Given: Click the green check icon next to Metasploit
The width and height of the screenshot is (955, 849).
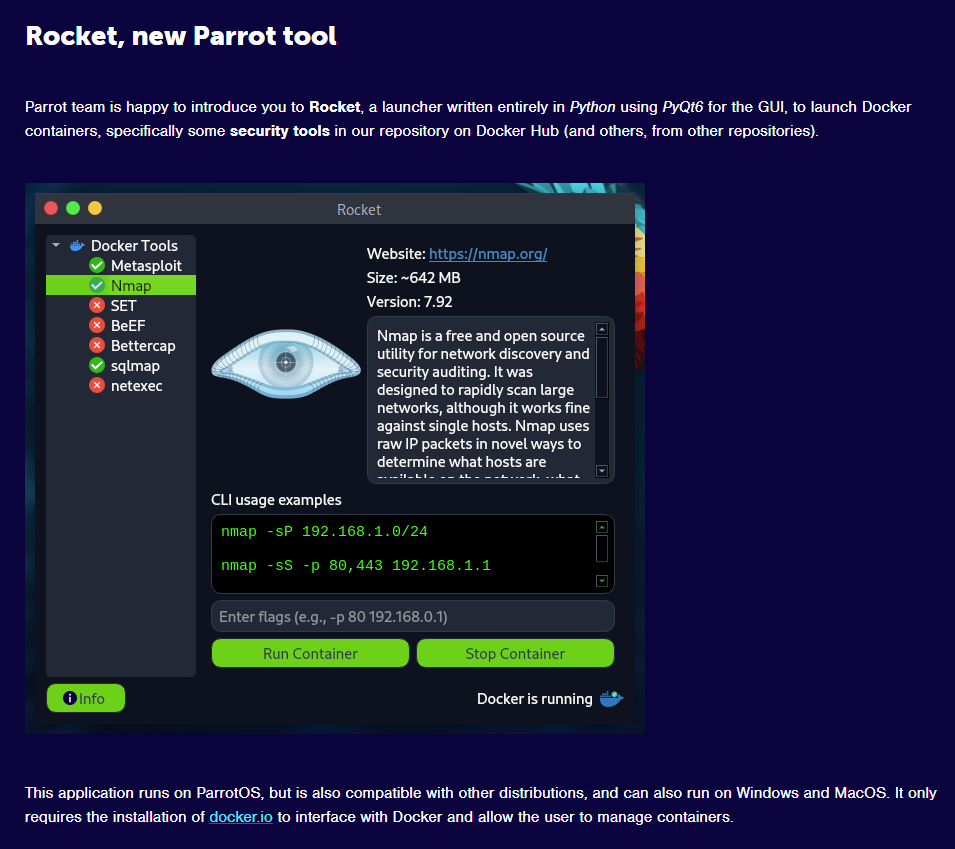Looking at the screenshot, I should tap(97, 266).
